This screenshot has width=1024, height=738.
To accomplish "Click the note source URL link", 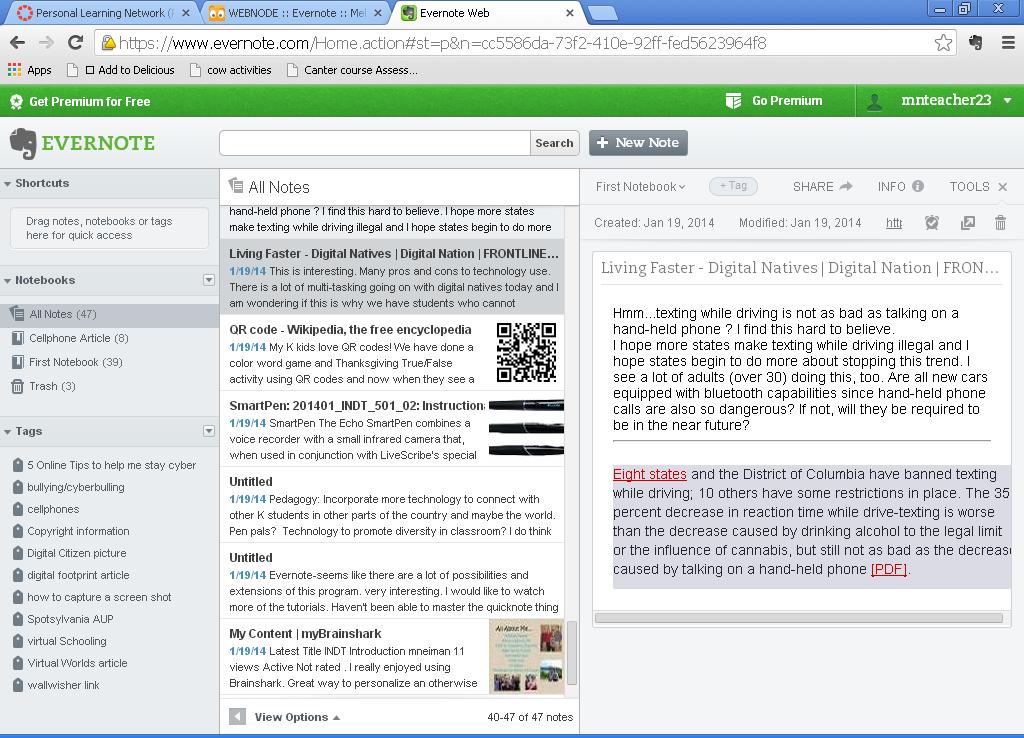I will (x=894, y=223).
